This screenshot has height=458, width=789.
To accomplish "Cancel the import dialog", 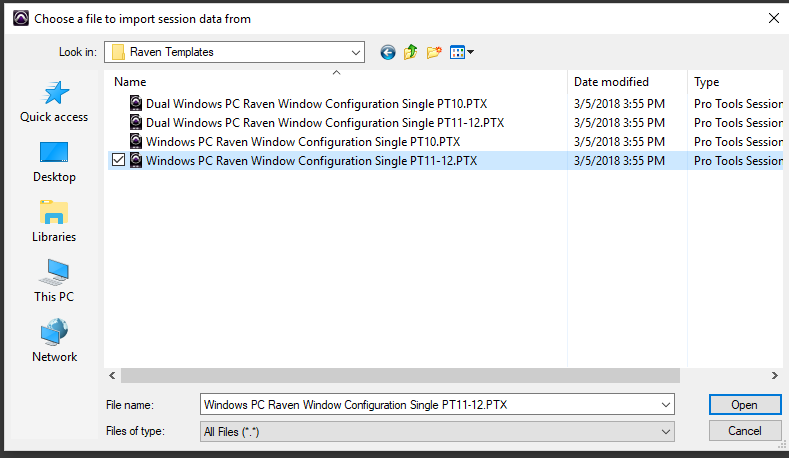I will point(744,431).
